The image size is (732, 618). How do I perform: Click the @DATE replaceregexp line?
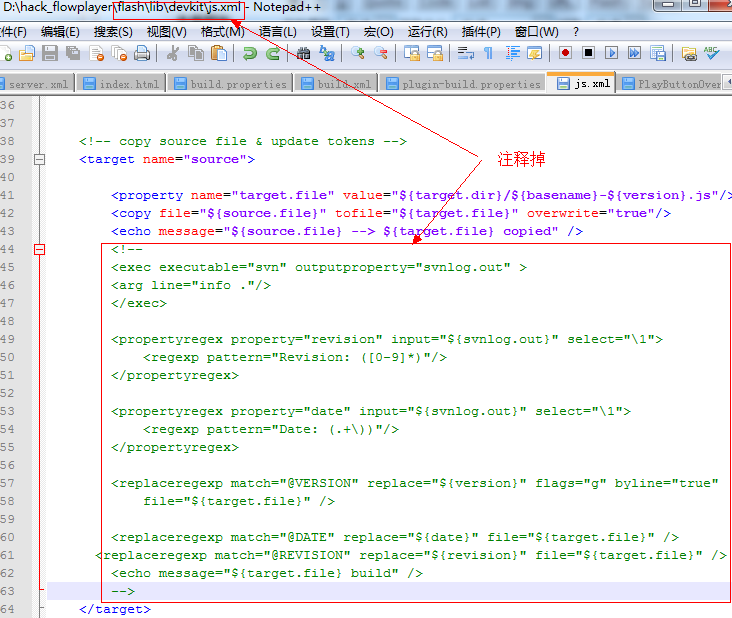pos(395,537)
